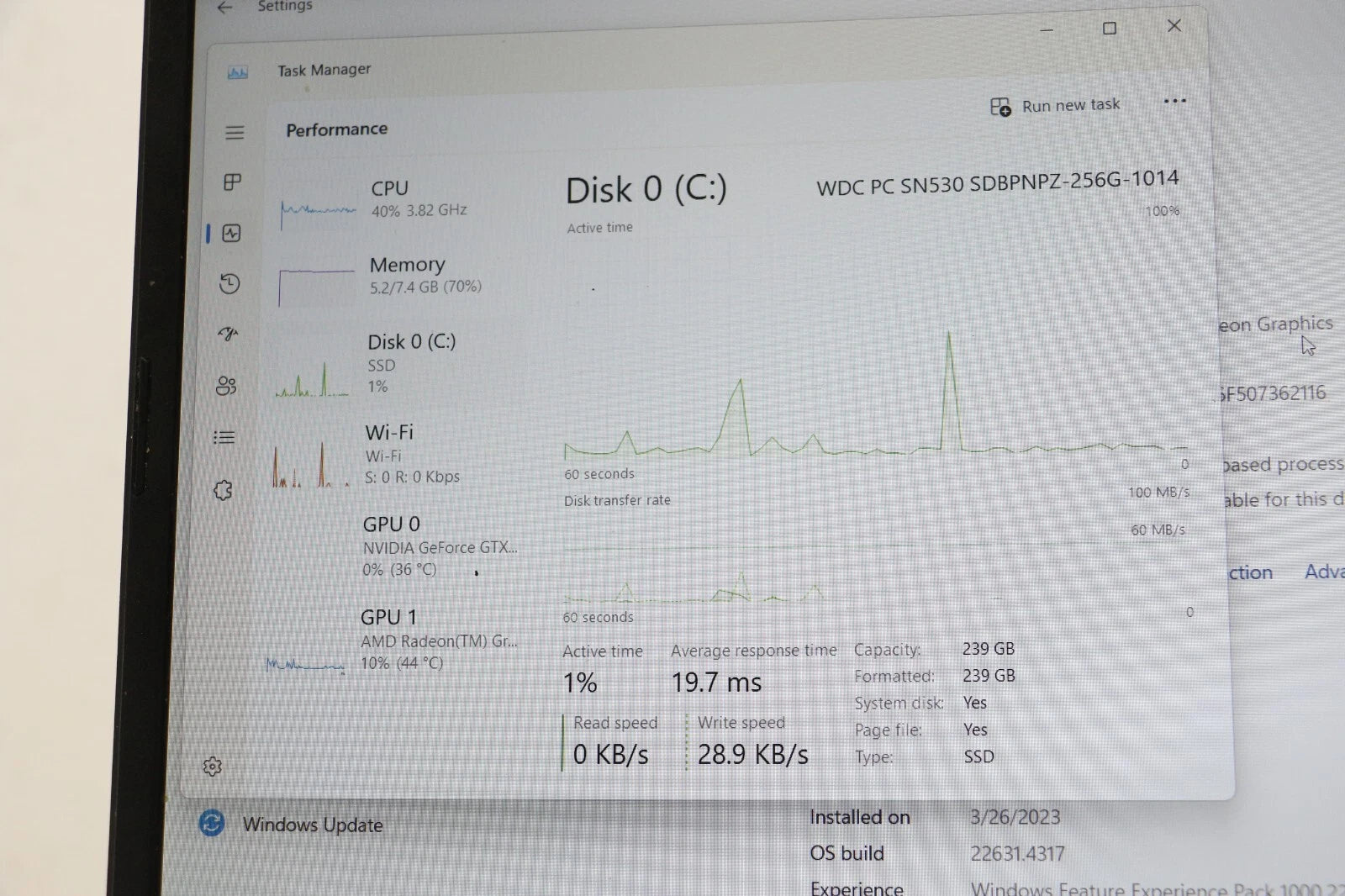
Task: Select GPU 0 NVIDIA GeForce entry
Action: 395,546
